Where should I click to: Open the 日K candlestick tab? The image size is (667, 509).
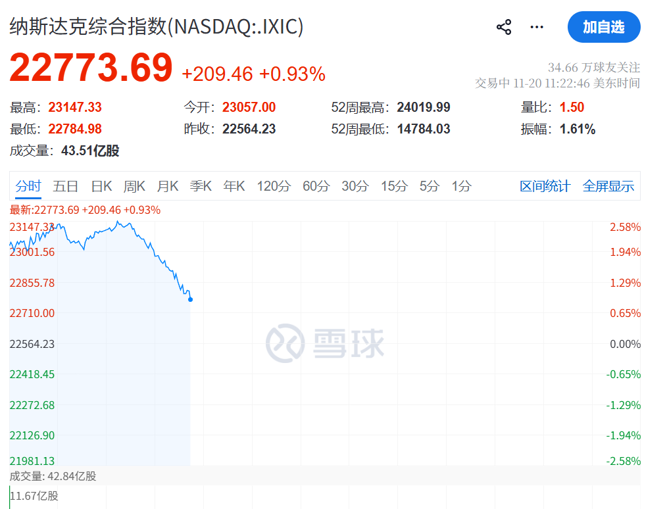(101, 186)
